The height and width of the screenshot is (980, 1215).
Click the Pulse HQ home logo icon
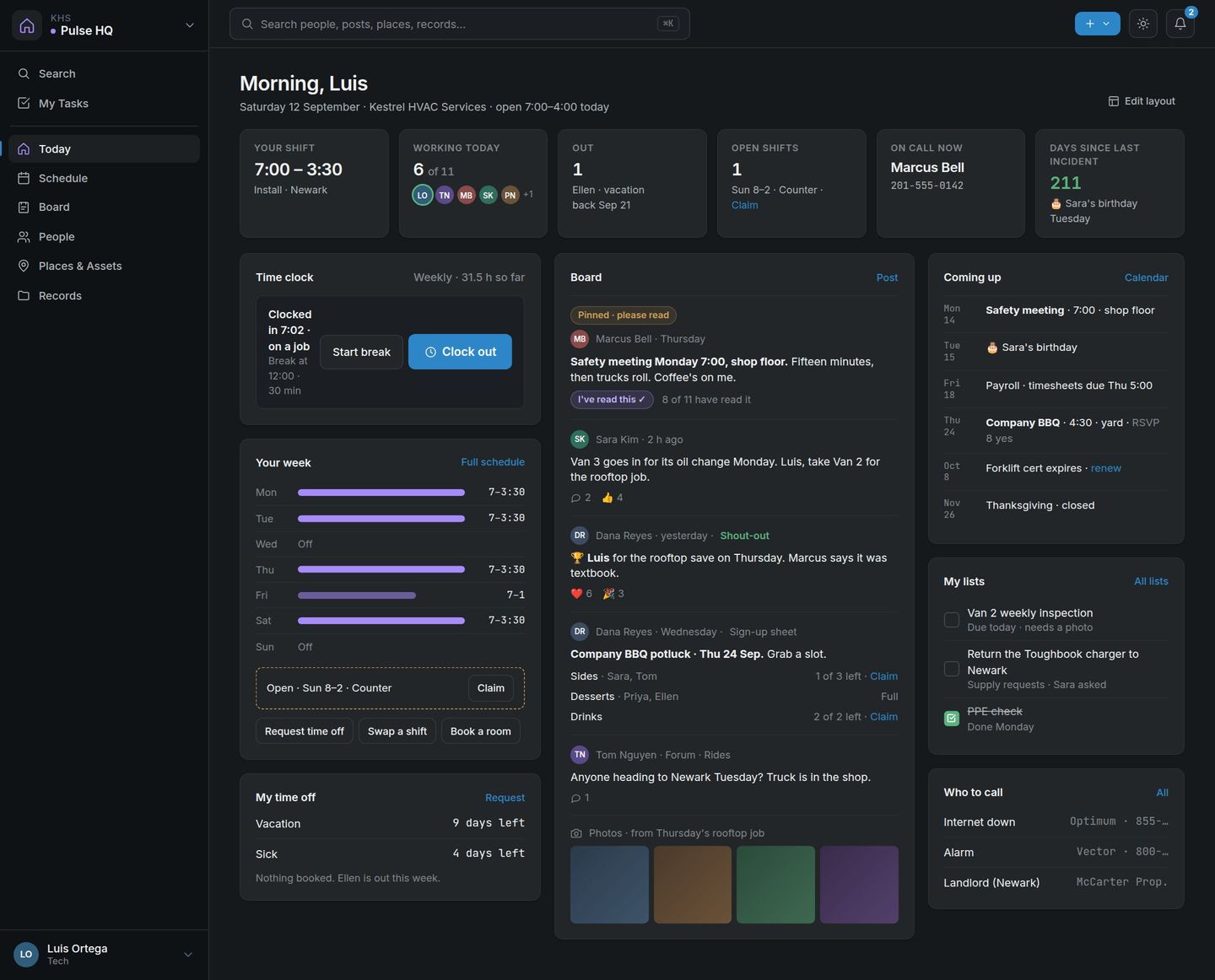pyautogui.click(x=27, y=25)
